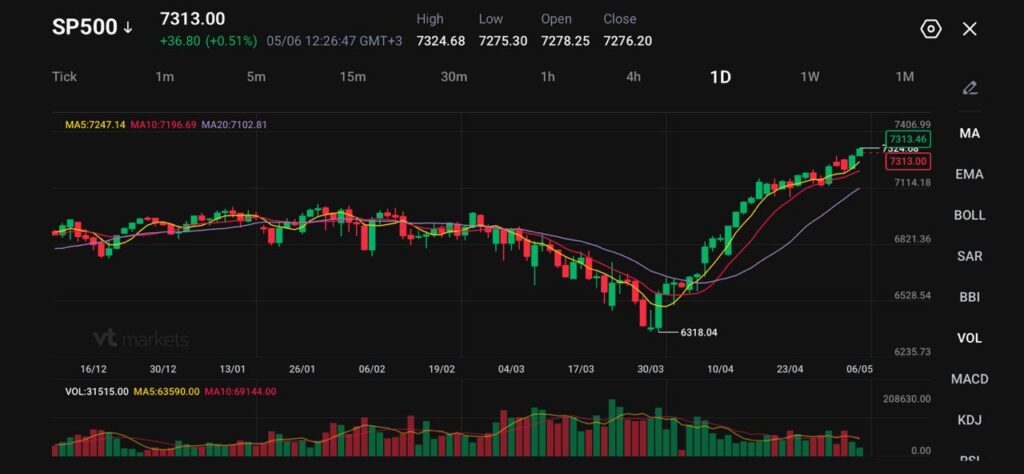Select the 1m timeframe
Viewport: 1024px width, 474px height.
[x=165, y=77]
